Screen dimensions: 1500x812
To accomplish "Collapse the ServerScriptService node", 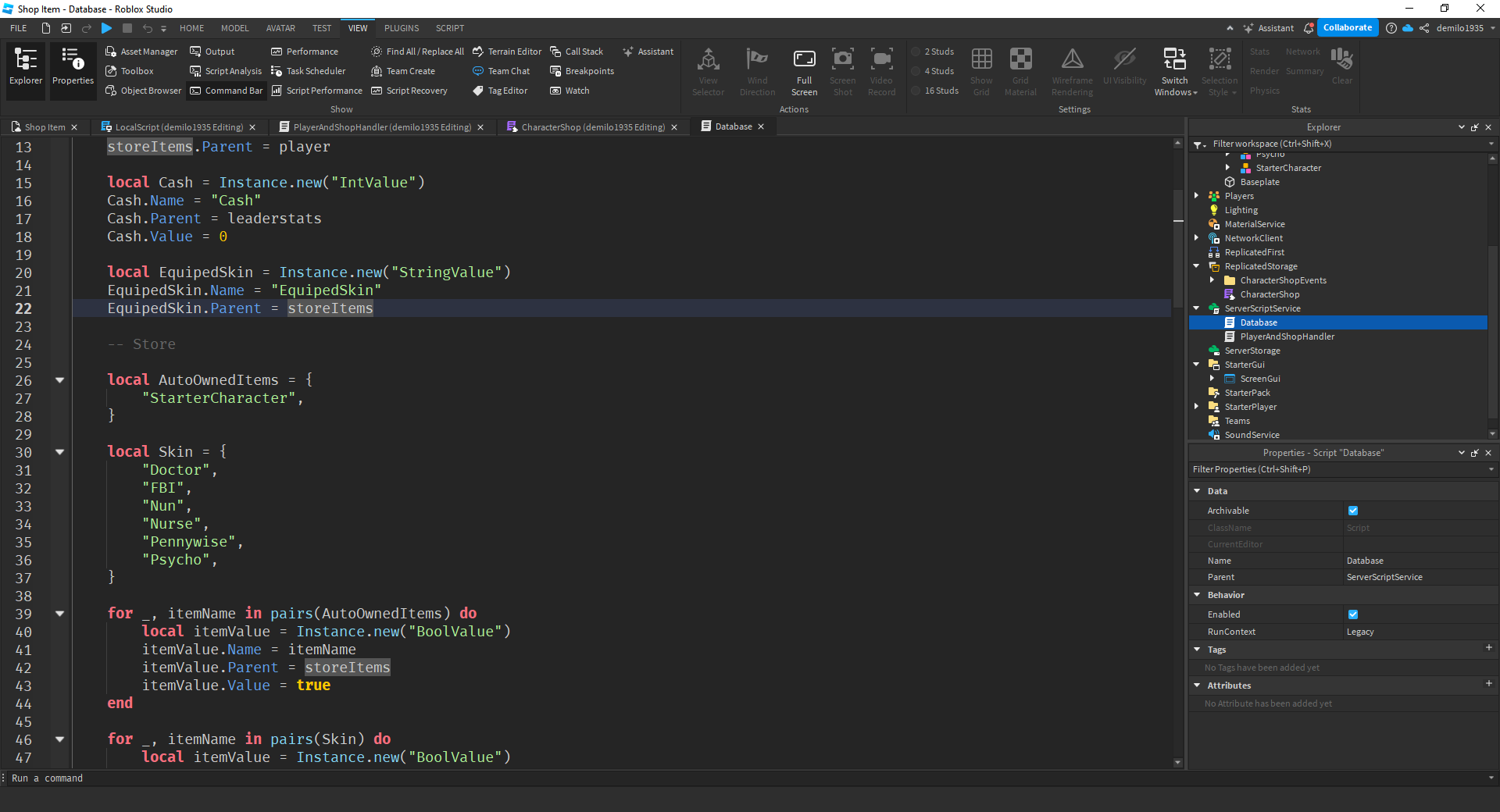I will [x=1197, y=308].
